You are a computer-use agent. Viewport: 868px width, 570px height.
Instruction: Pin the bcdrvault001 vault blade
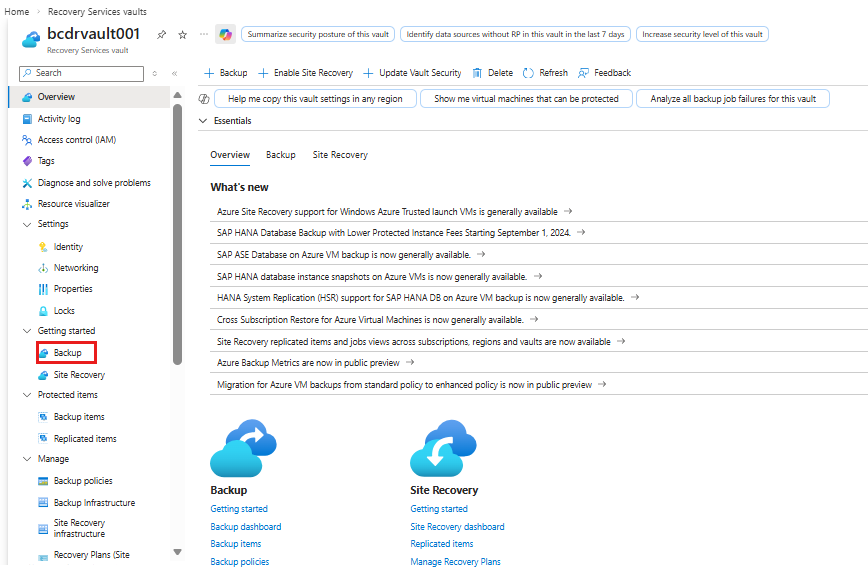point(161,35)
